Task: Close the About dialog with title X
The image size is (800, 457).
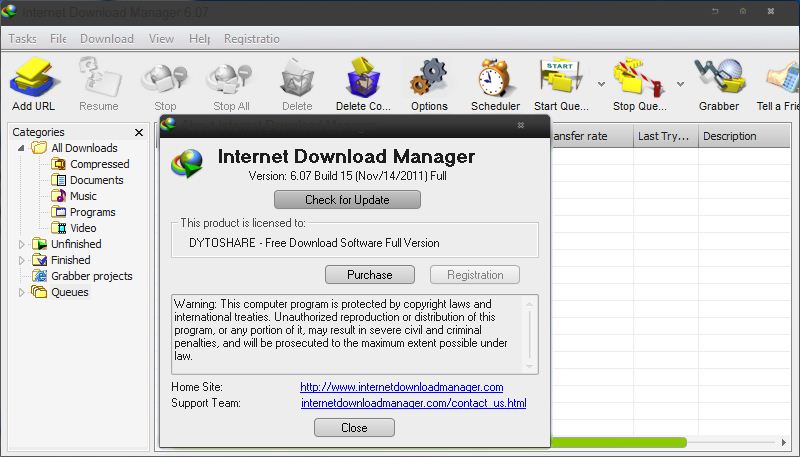Action: pyautogui.click(x=520, y=125)
